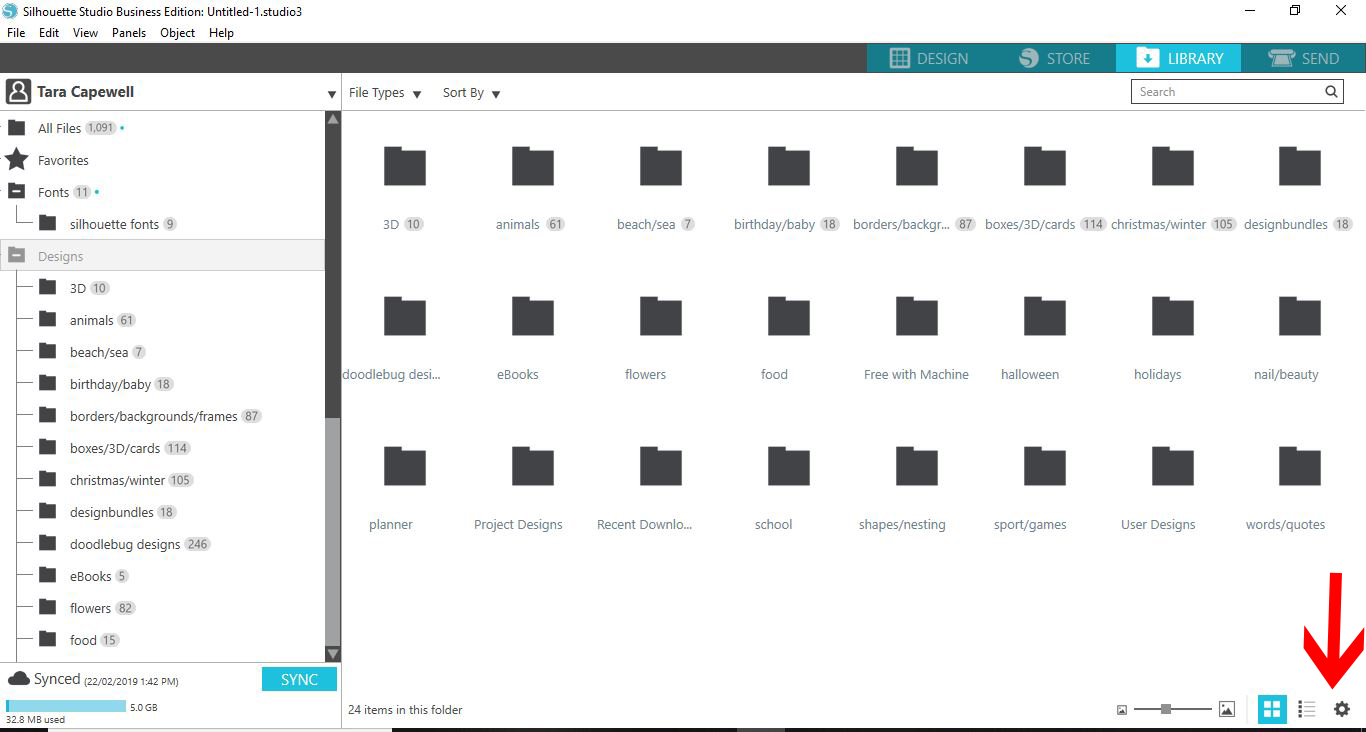Click the SYNC button
Viewport: 1366px width, 732px height.
(x=299, y=679)
